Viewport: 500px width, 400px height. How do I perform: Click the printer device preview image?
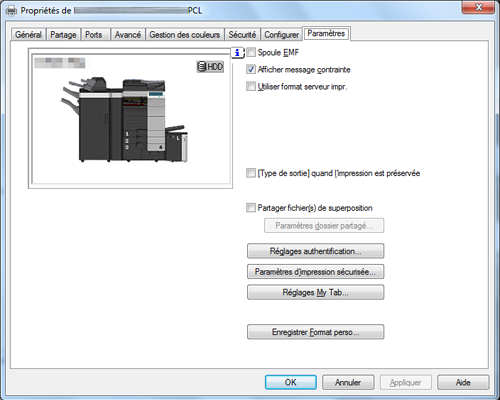[125, 119]
